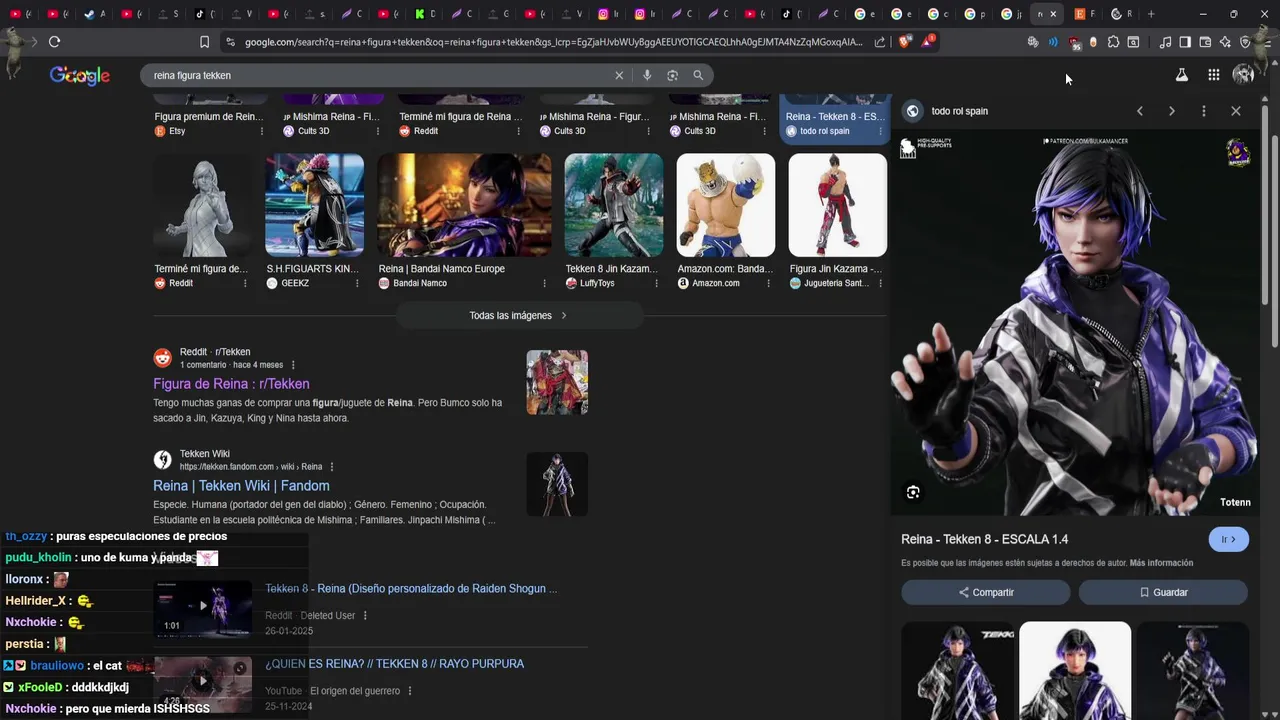Open a new browser tab

(1151, 14)
